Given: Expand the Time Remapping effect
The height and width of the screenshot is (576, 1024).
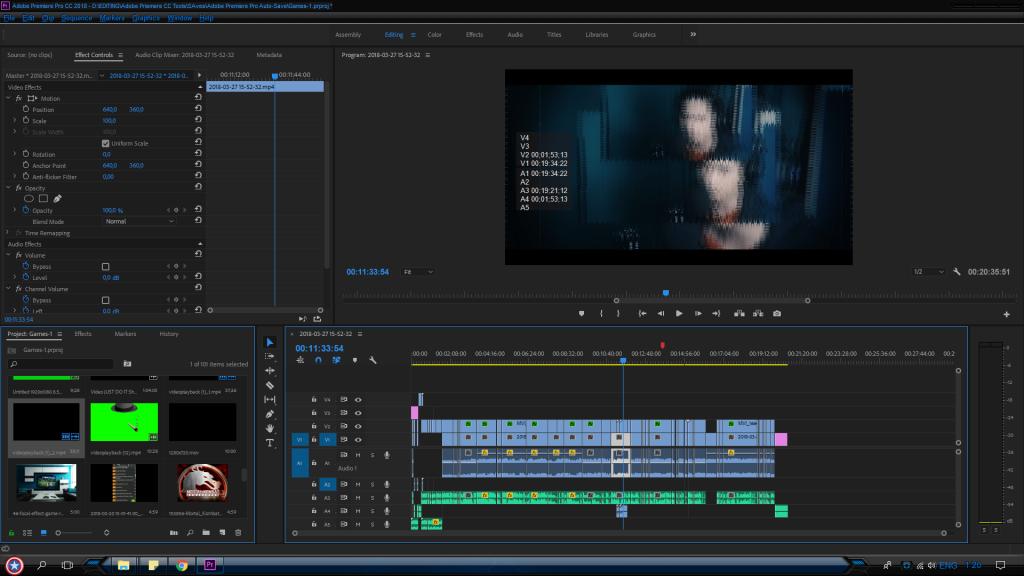Looking at the screenshot, I should point(8,232).
